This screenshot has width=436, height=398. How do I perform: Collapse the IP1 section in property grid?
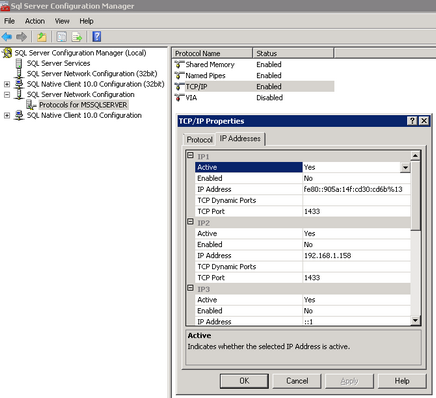pos(190,156)
